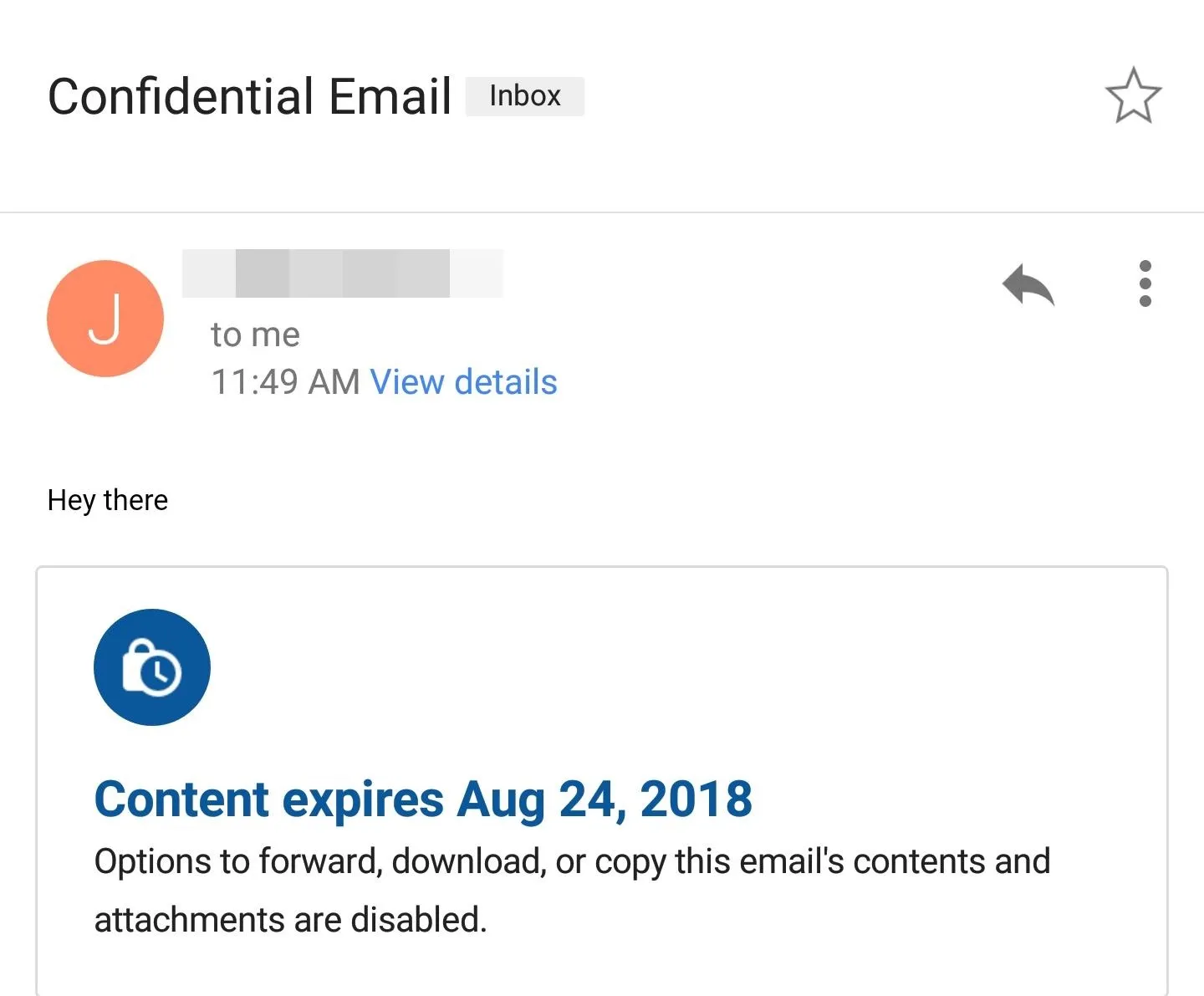Screen dimensions: 1204x996
Task: Open the View details link
Action: point(464,382)
